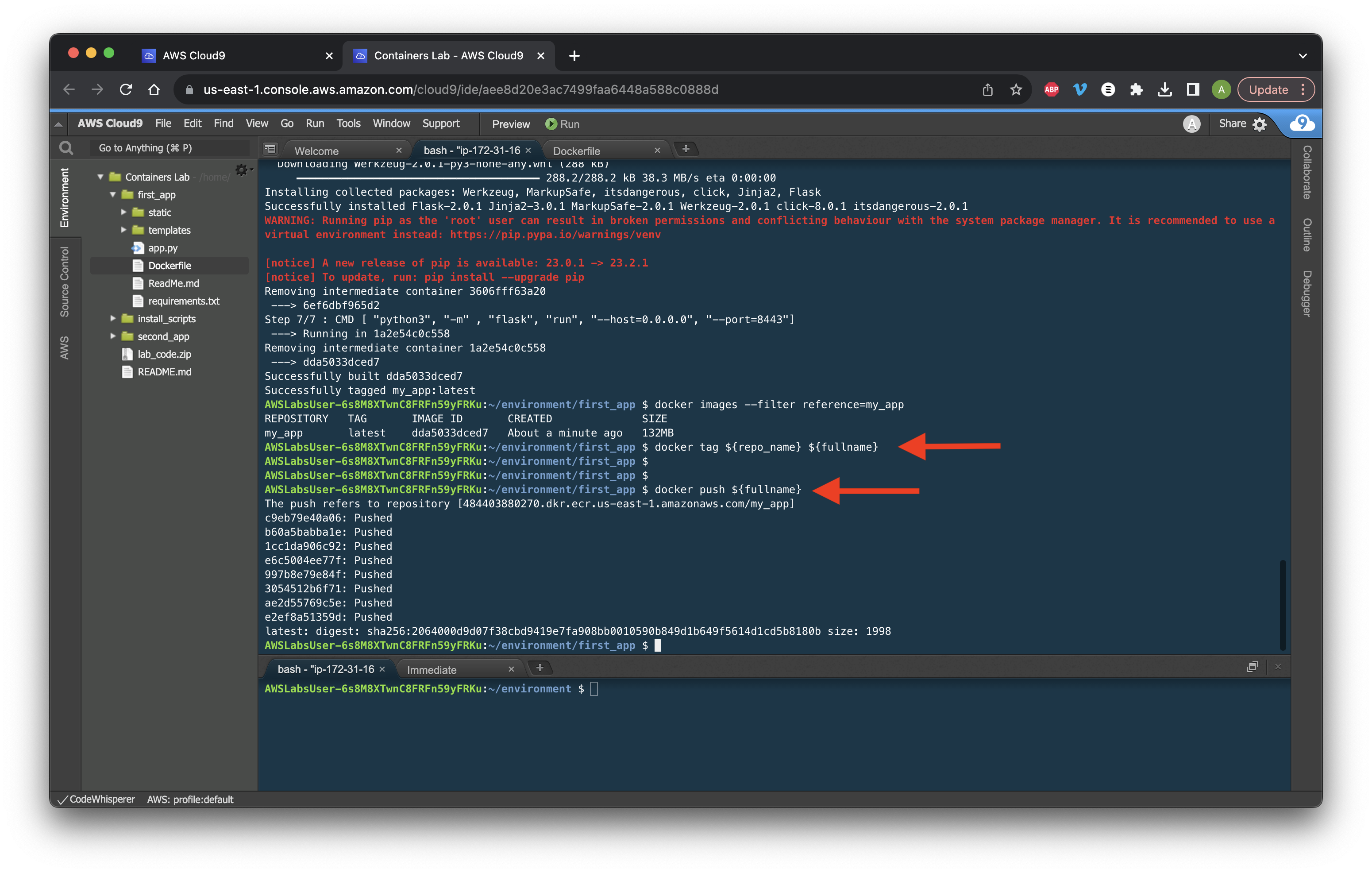Open Cloud9 preferences gear icon
The width and height of the screenshot is (1372, 873).
pyautogui.click(x=1259, y=124)
